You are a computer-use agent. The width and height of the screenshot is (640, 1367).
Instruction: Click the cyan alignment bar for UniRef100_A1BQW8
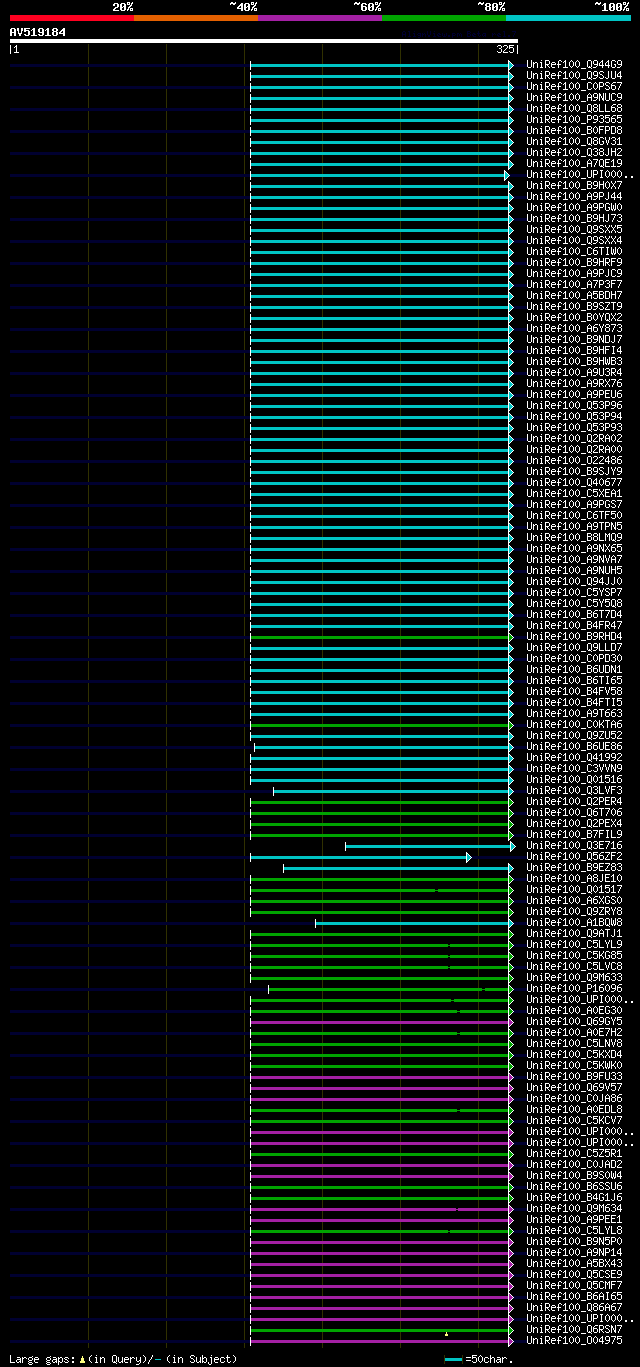413,922
